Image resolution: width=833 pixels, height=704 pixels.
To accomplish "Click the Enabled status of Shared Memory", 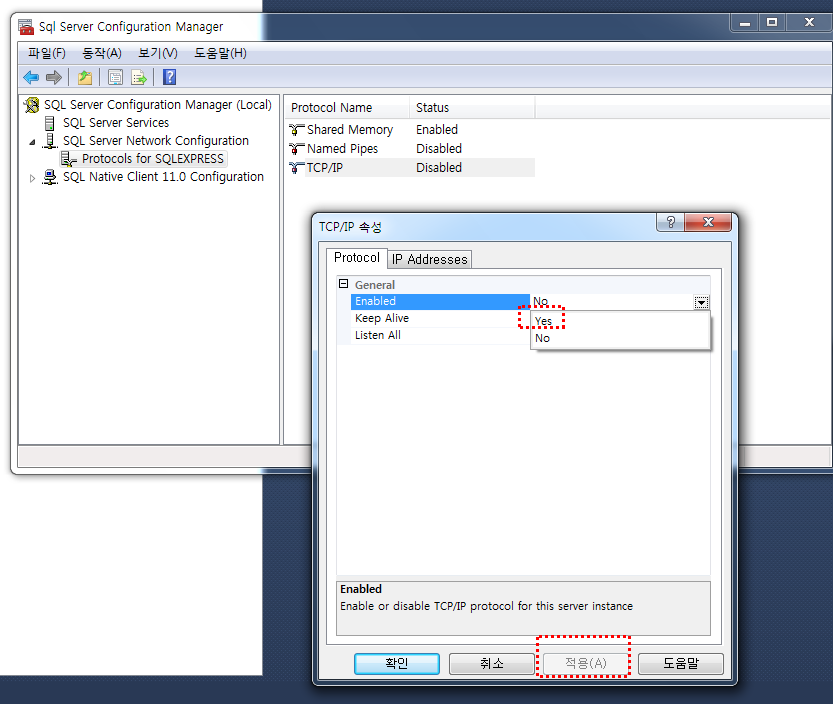I will [x=437, y=130].
